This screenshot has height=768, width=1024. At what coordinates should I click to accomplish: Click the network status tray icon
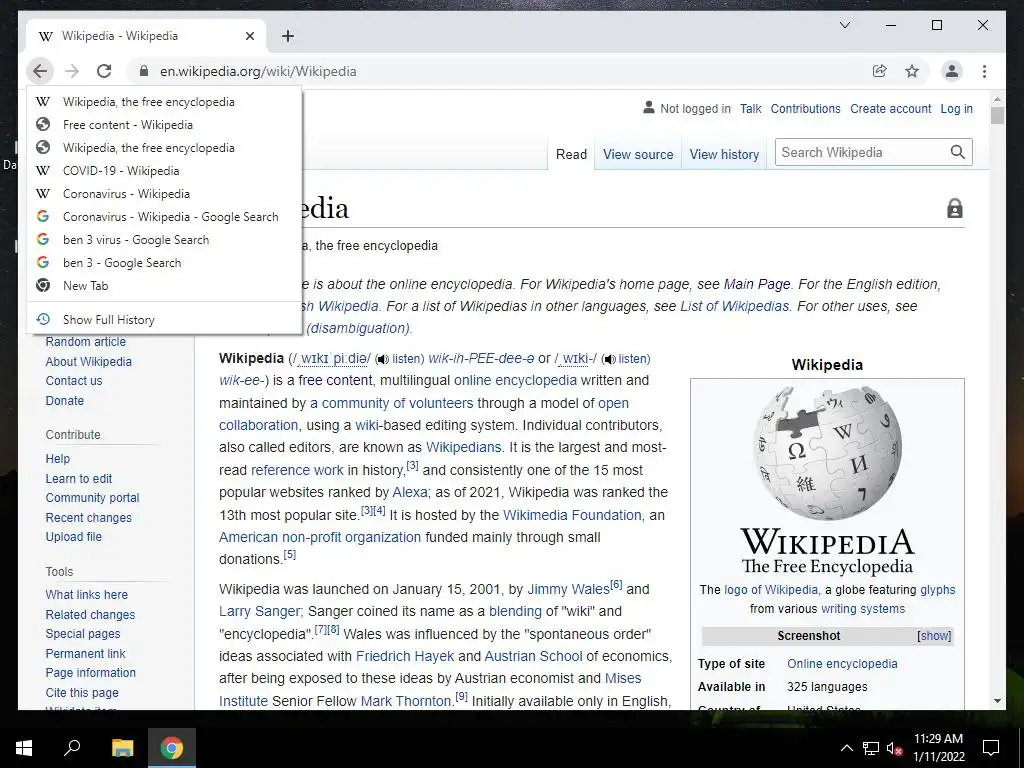pyautogui.click(x=871, y=748)
